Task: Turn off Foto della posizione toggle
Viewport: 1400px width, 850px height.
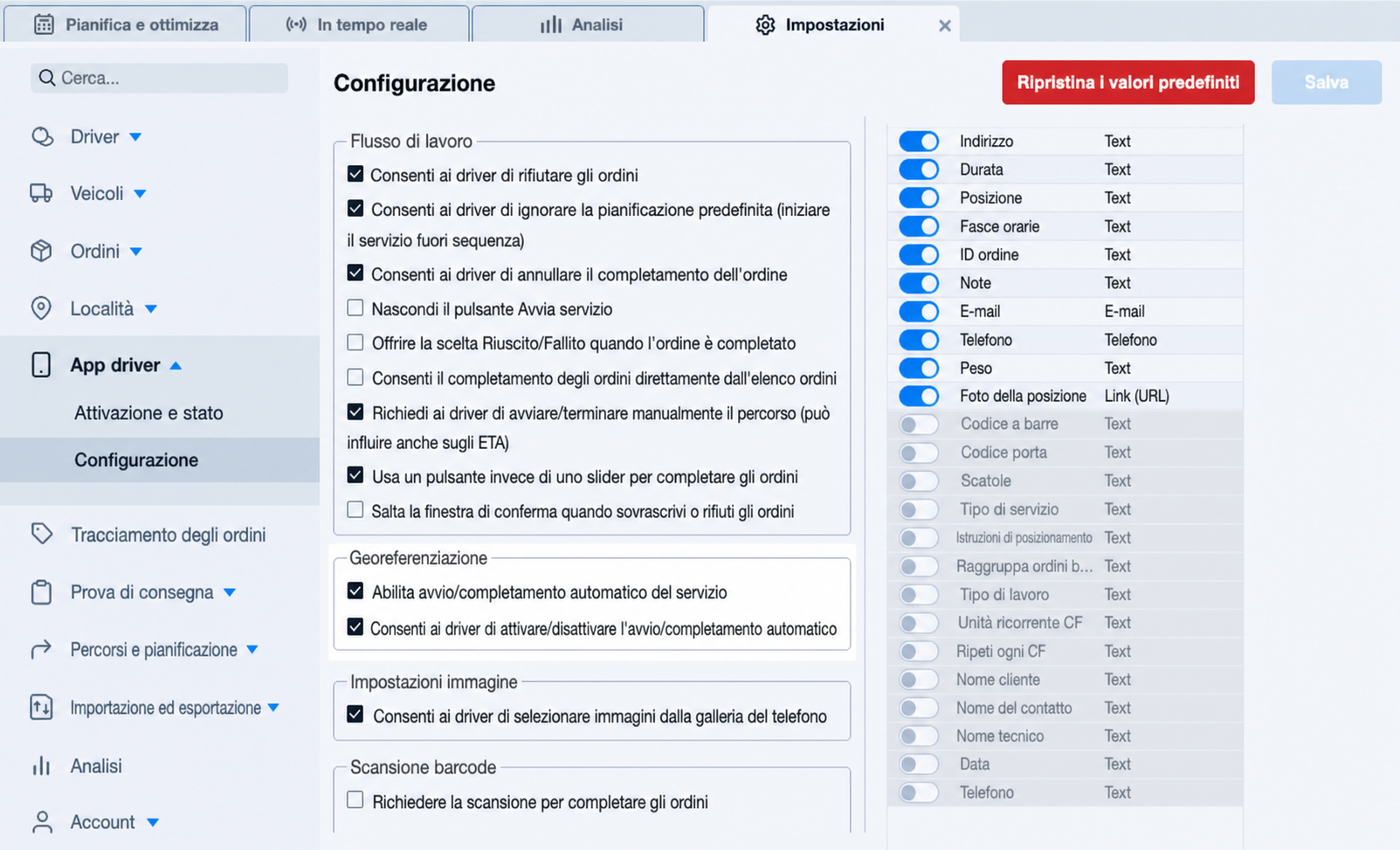Action: 919,396
